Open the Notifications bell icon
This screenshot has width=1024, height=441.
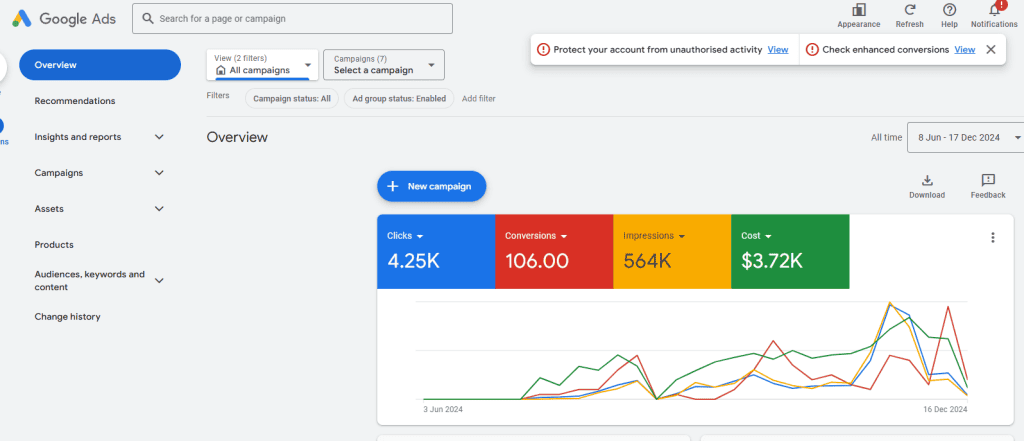994,11
